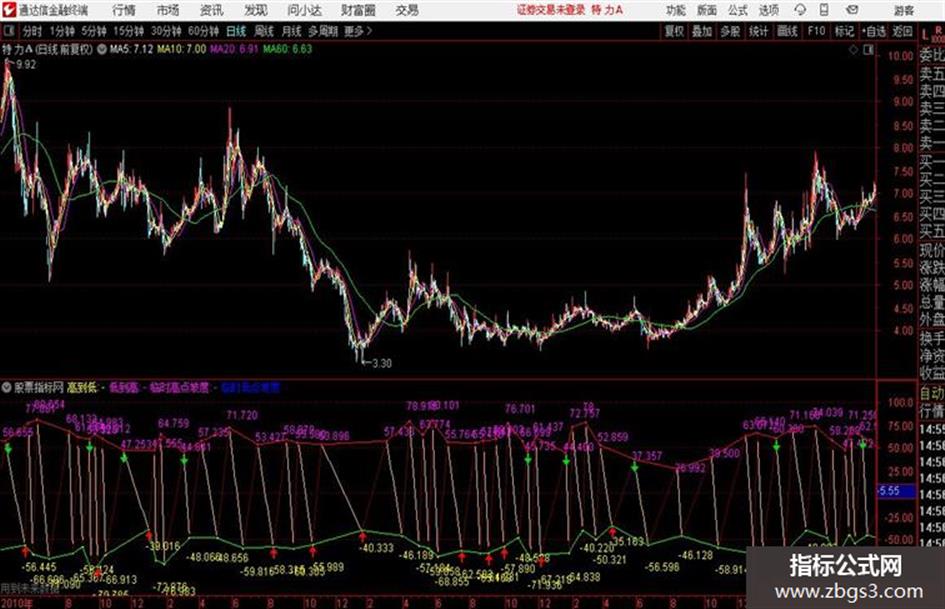Click the customer service headset icon
945x609 pixels.
[x=800, y=10]
